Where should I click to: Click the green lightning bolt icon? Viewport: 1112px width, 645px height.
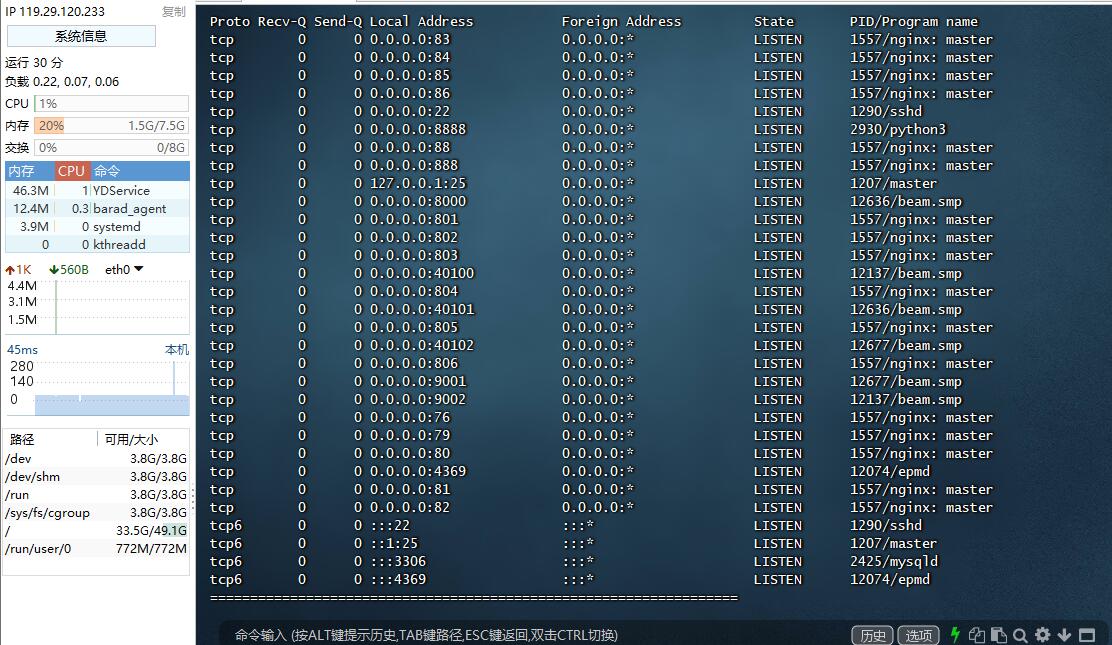tap(955, 634)
